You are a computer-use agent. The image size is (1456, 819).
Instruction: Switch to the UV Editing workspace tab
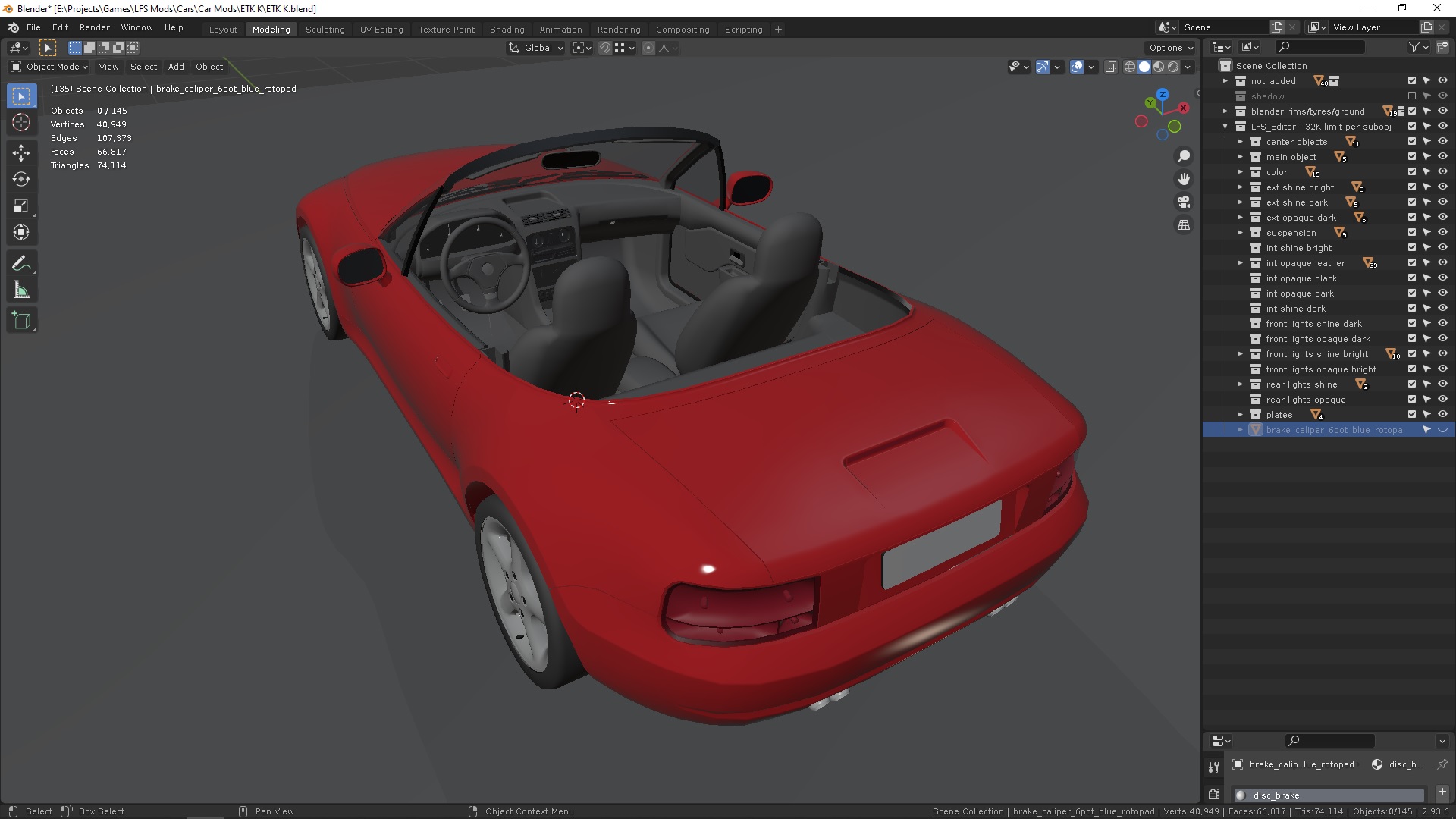[x=381, y=29]
